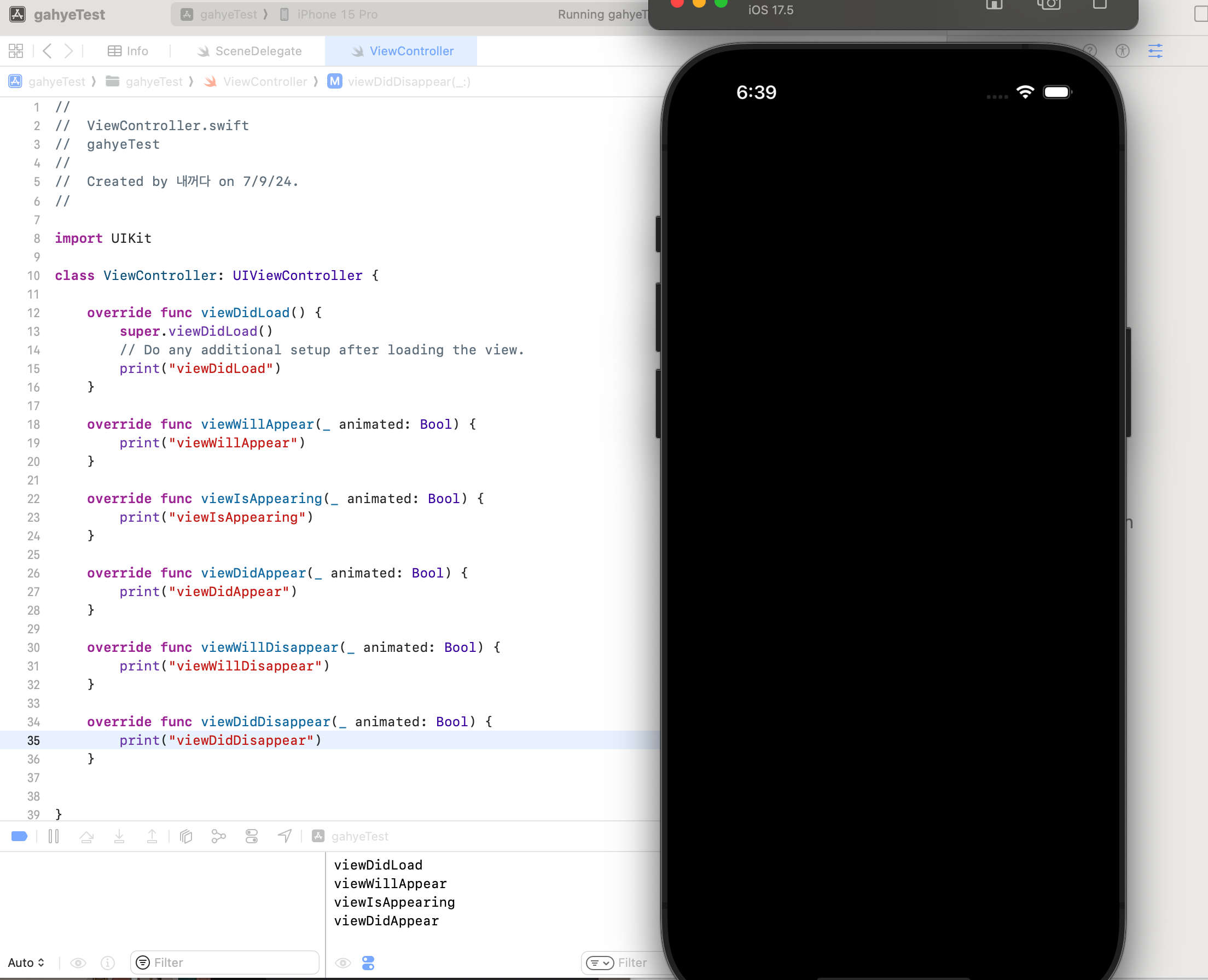Switch to the Info tab
The image size is (1208, 980).
pyautogui.click(x=128, y=51)
